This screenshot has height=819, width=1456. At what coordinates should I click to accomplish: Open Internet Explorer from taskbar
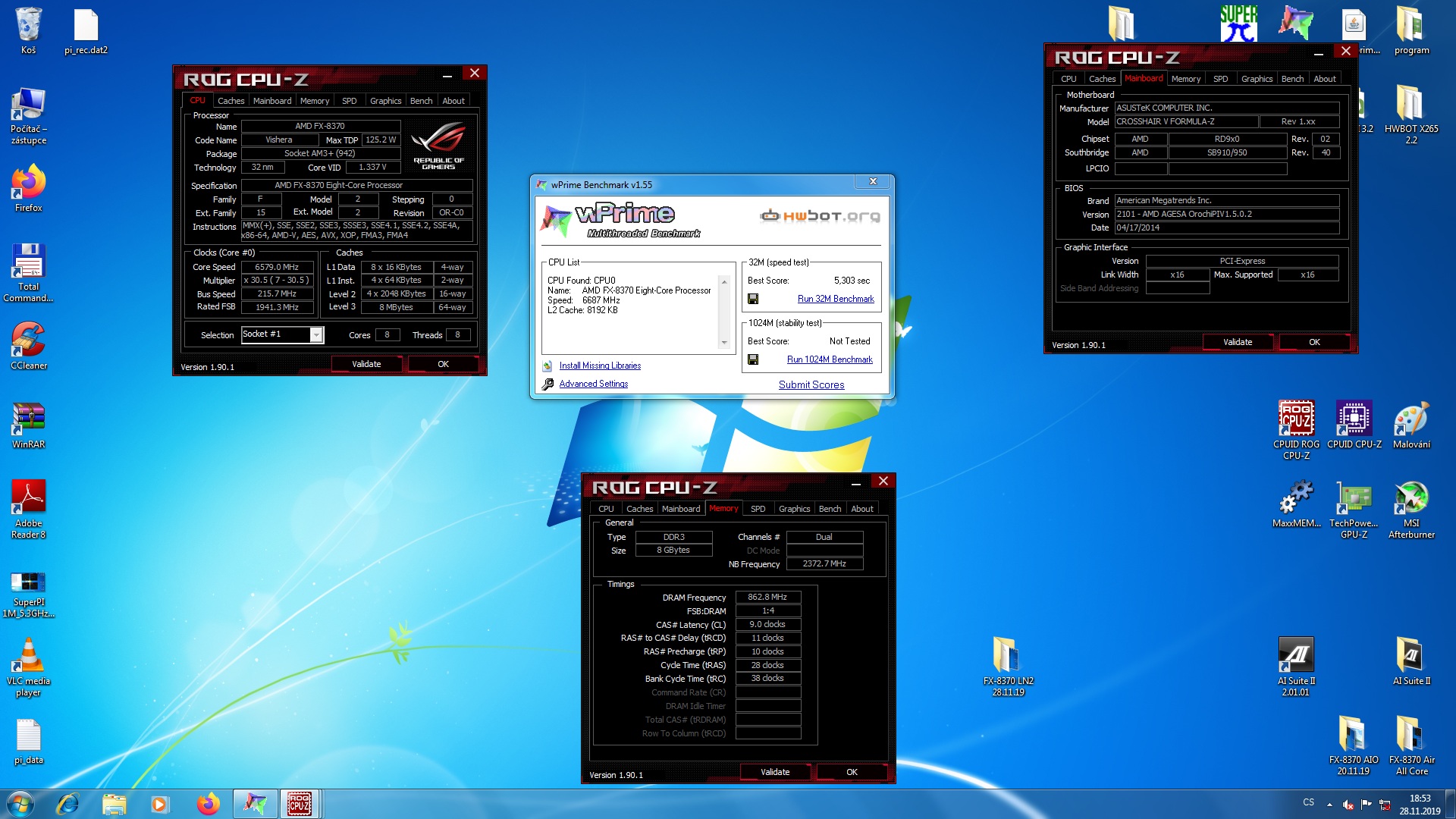67,804
